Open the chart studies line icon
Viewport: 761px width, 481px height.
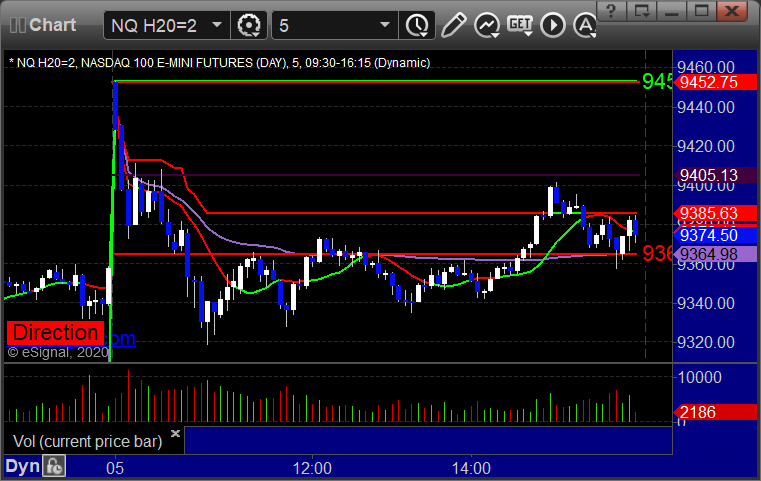click(487, 25)
